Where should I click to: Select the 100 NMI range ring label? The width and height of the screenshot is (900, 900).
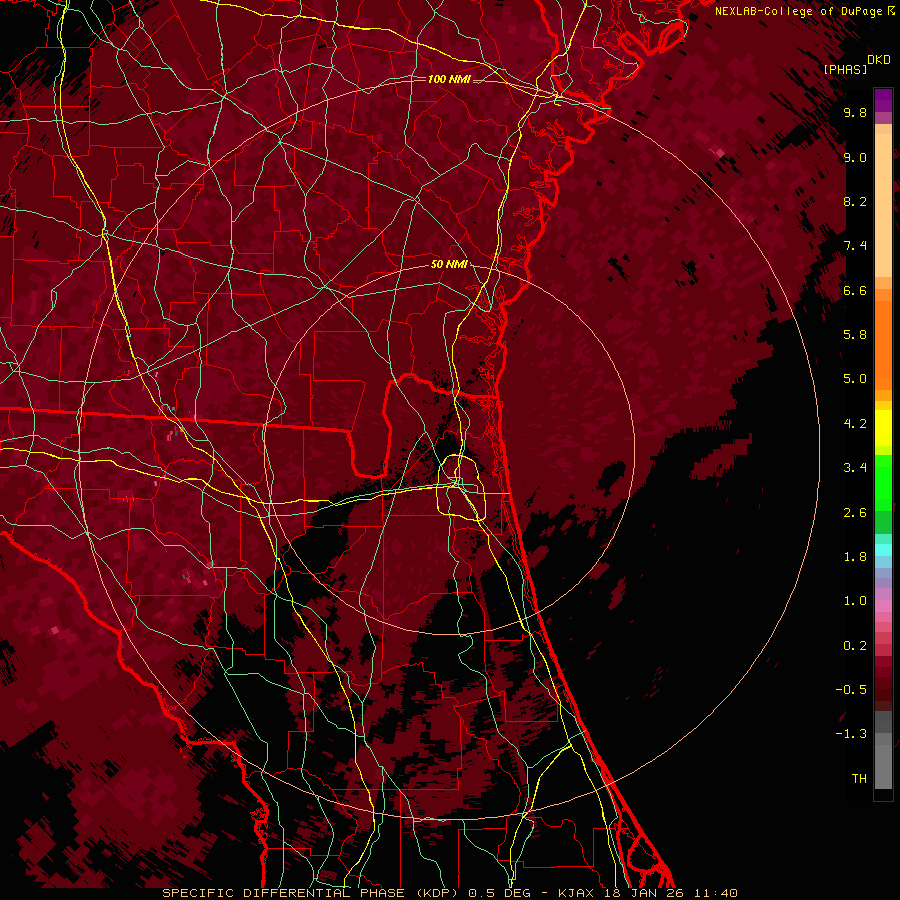[449, 79]
